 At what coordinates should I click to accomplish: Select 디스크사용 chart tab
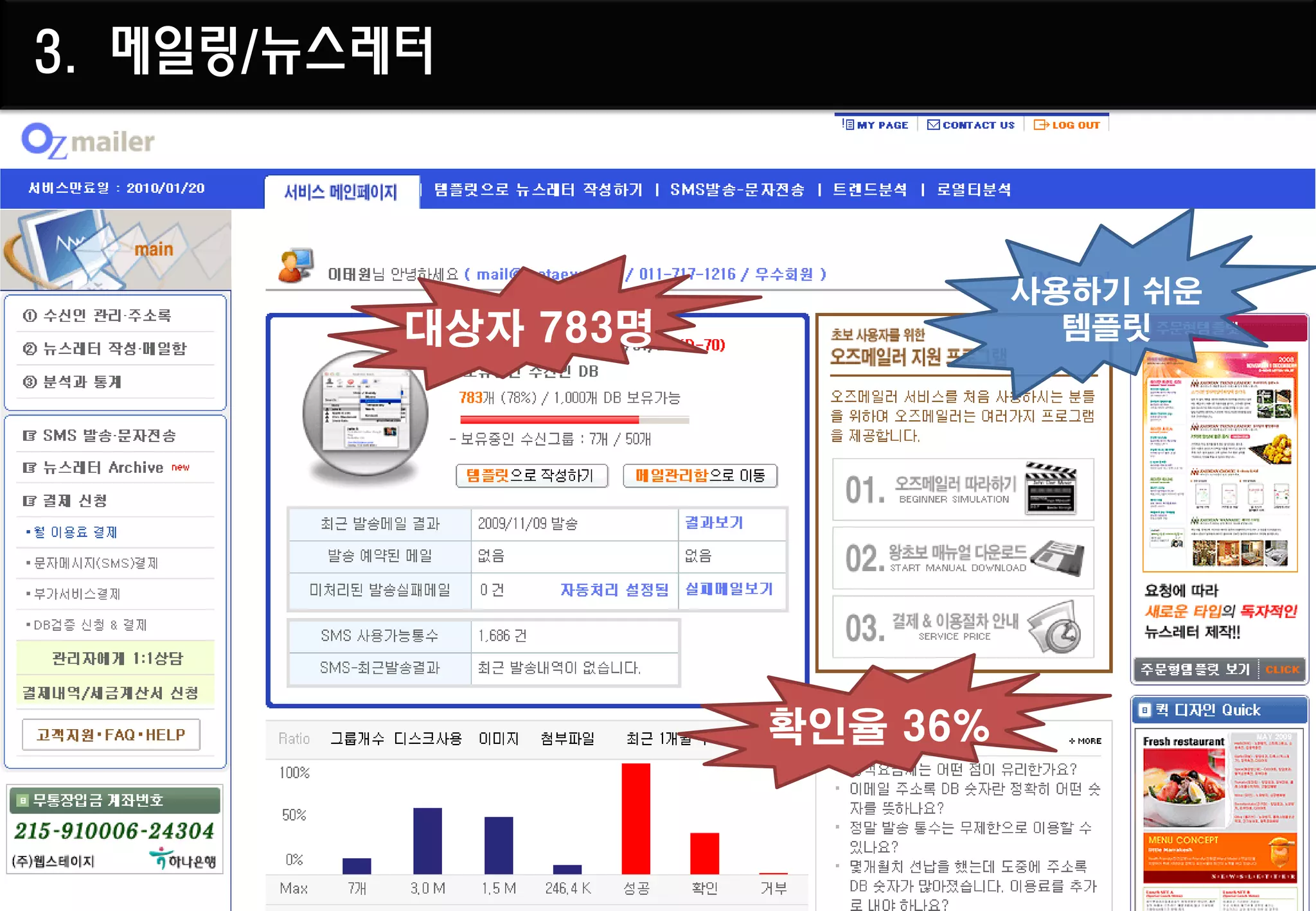click(427, 739)
